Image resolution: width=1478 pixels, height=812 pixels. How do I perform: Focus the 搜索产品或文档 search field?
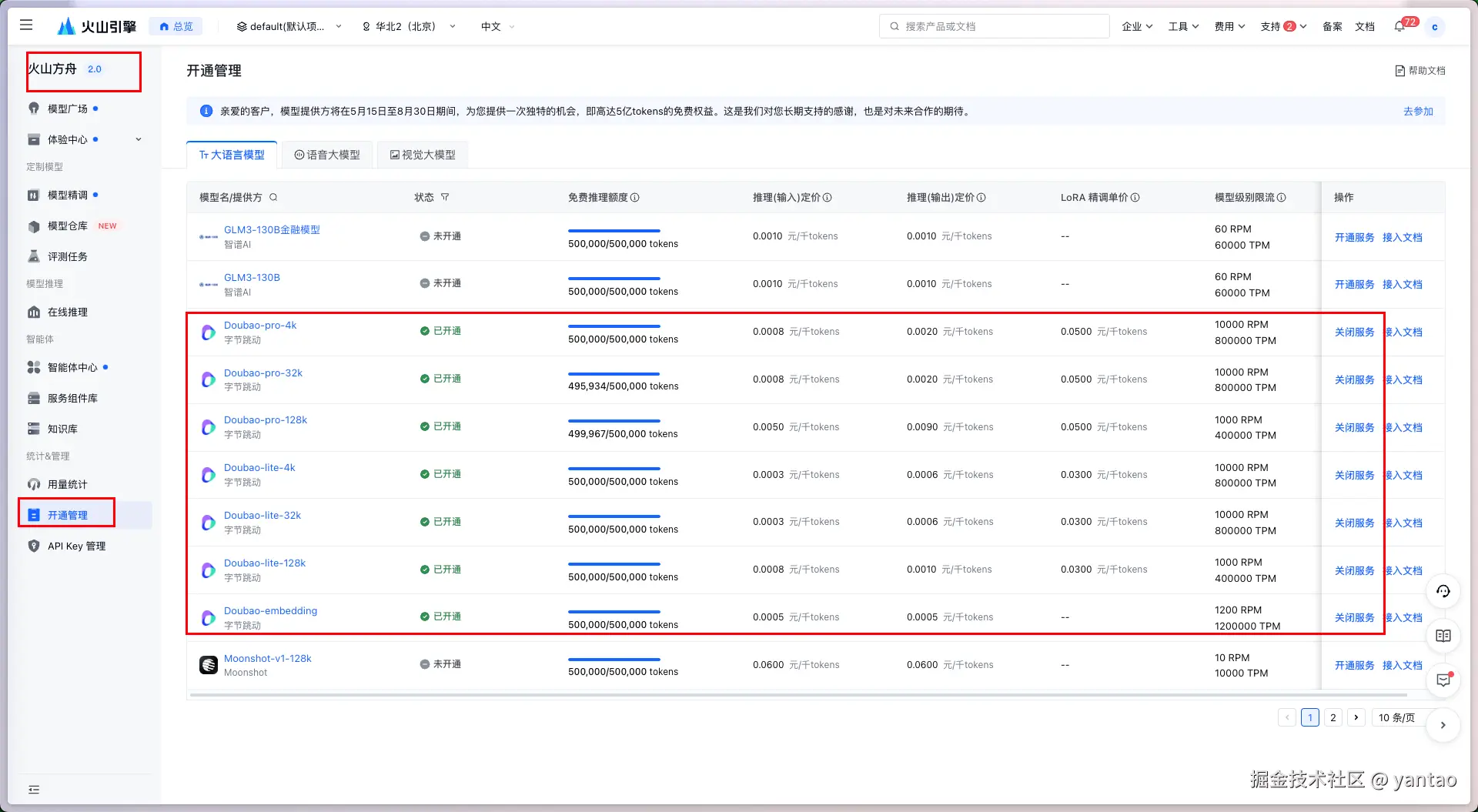994,26
